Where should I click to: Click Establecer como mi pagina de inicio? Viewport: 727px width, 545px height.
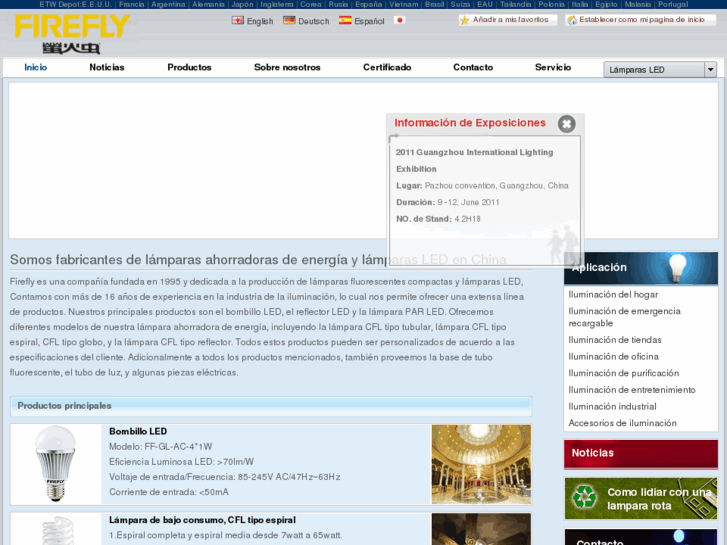click(642, 20)
